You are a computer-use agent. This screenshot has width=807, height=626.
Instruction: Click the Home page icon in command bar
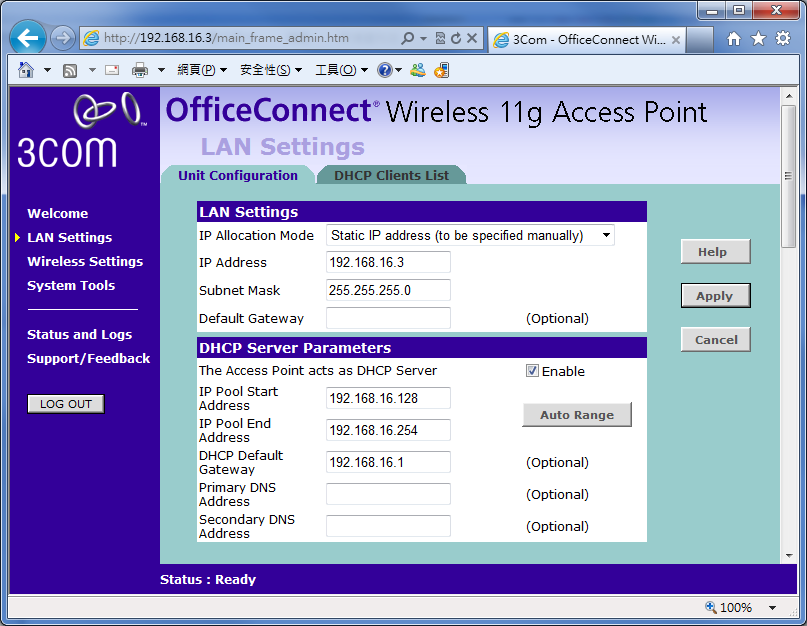(x=26, y=69)
